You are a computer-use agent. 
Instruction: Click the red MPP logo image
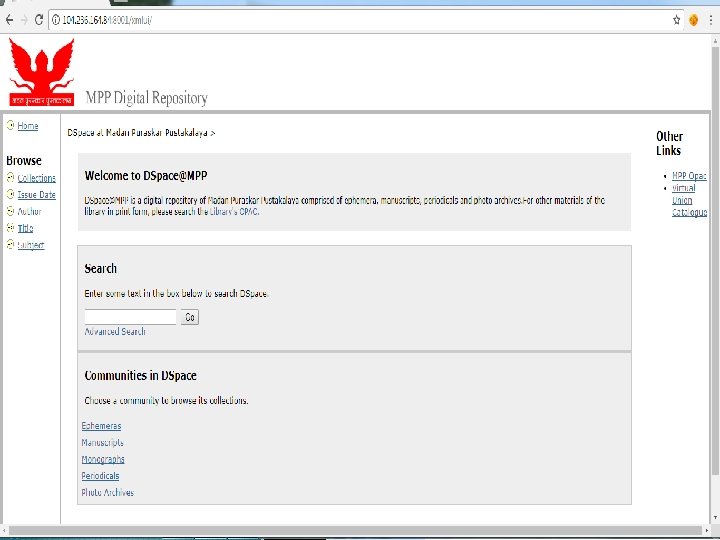(x=41, y=72)
